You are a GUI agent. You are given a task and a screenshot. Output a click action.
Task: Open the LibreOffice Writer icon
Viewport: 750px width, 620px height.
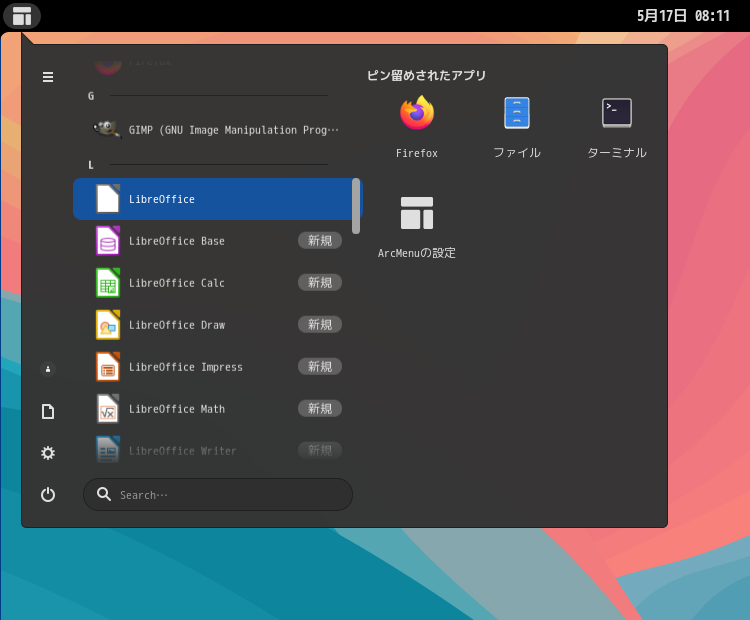click(108, 450)
